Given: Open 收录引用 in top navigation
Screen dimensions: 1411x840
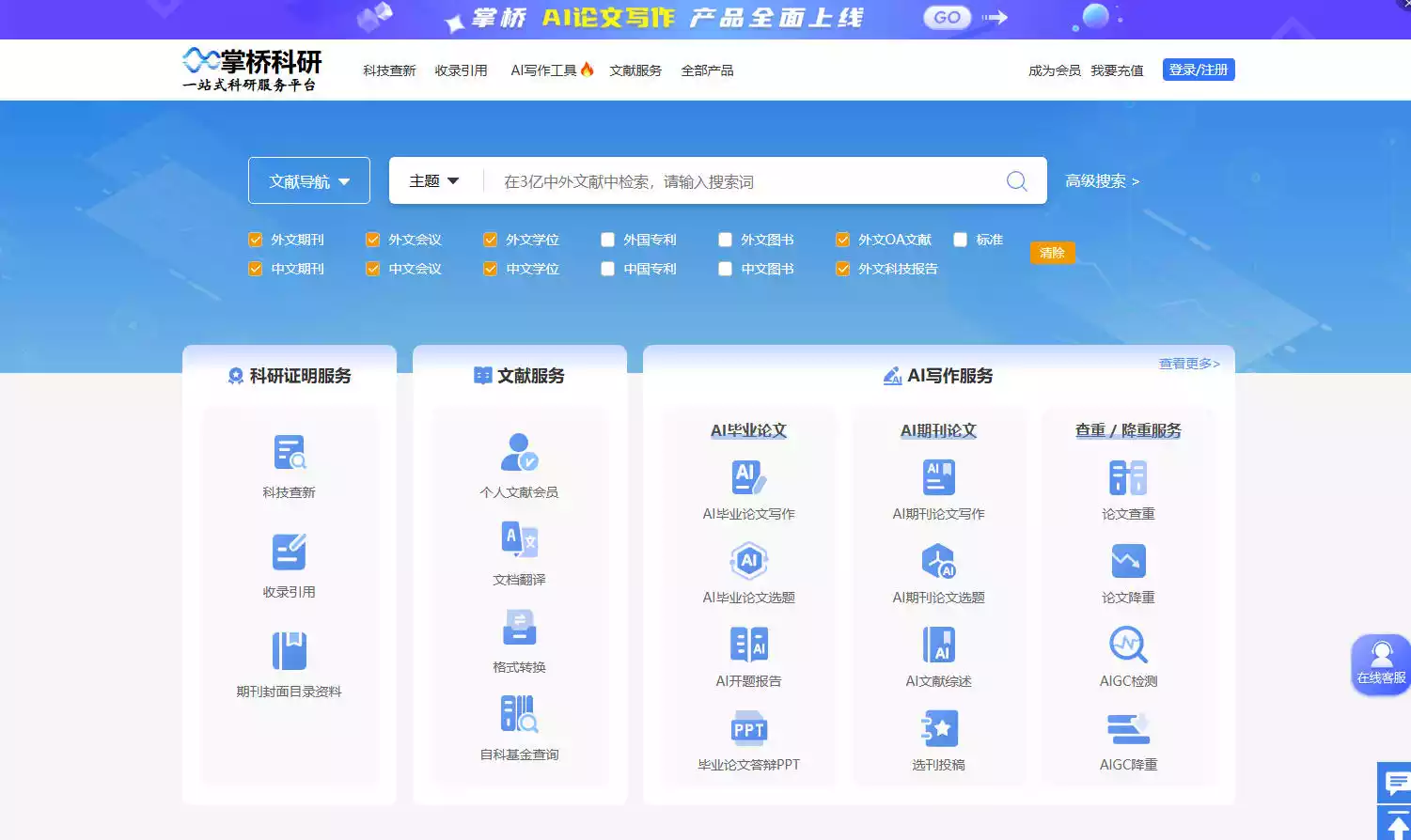Looking at the screenshot, I should (x=461, y=70).
